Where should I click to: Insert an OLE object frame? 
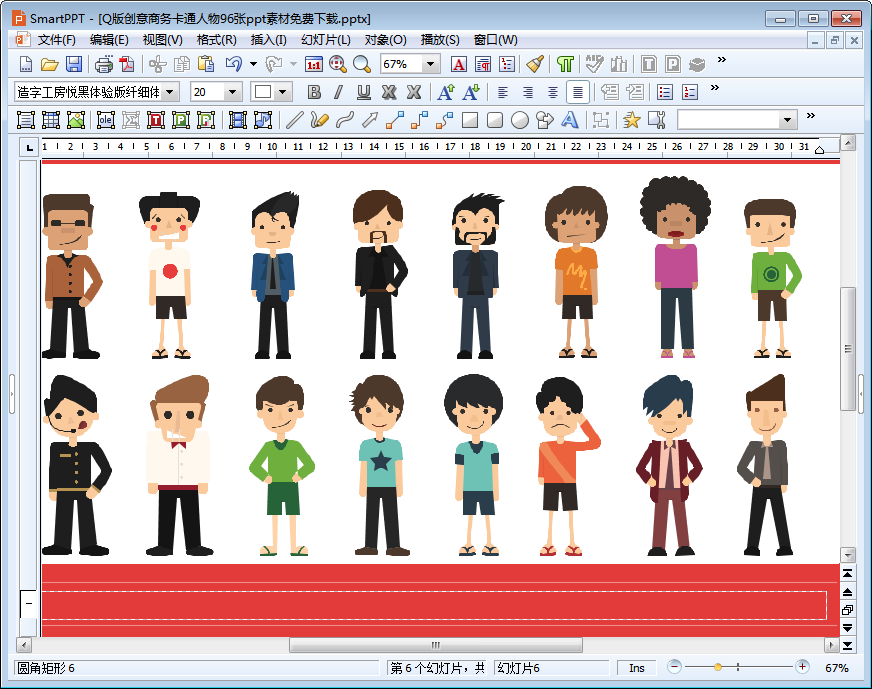106,120
